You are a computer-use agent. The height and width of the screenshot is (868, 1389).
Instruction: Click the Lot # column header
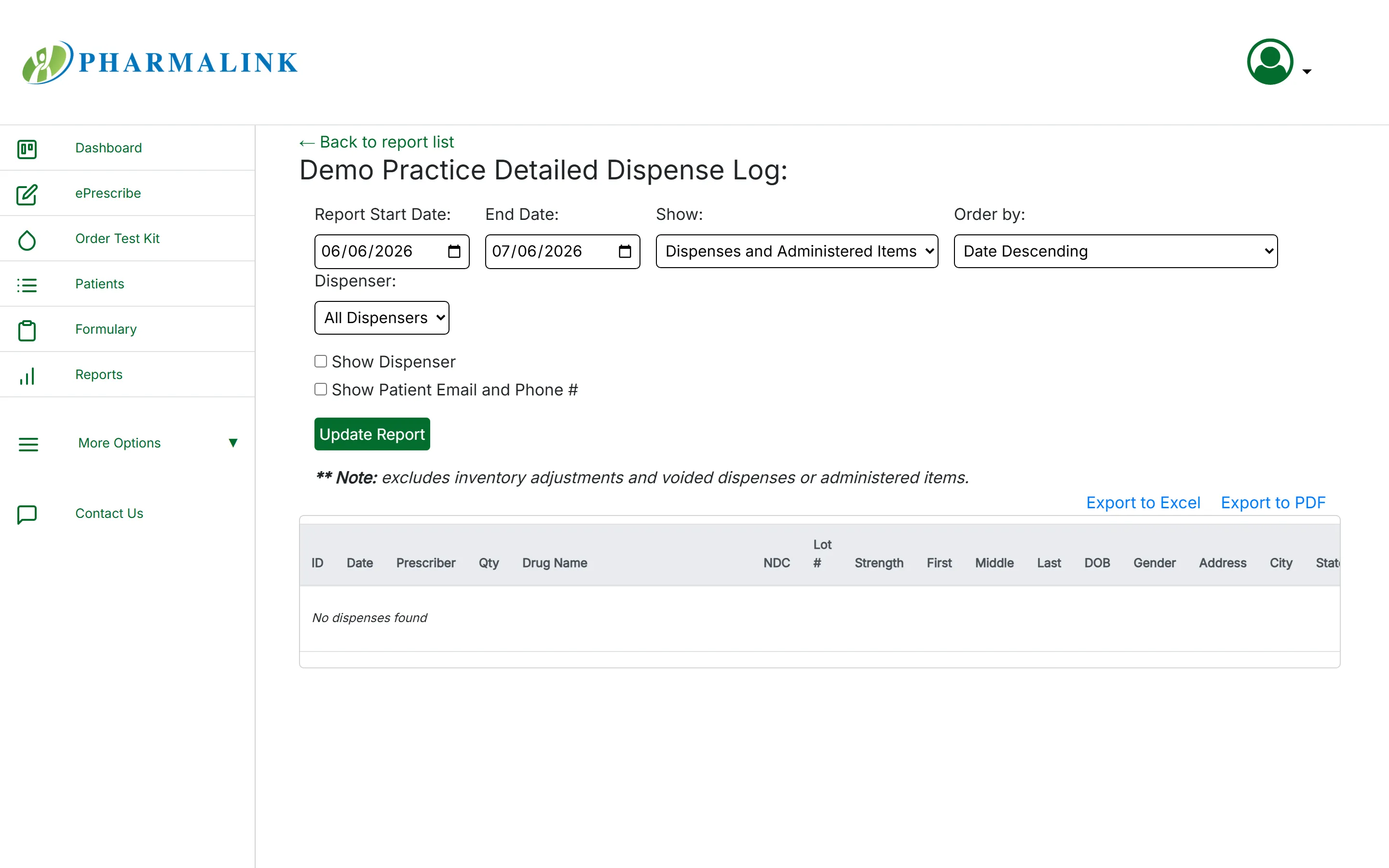click(822, 554)
